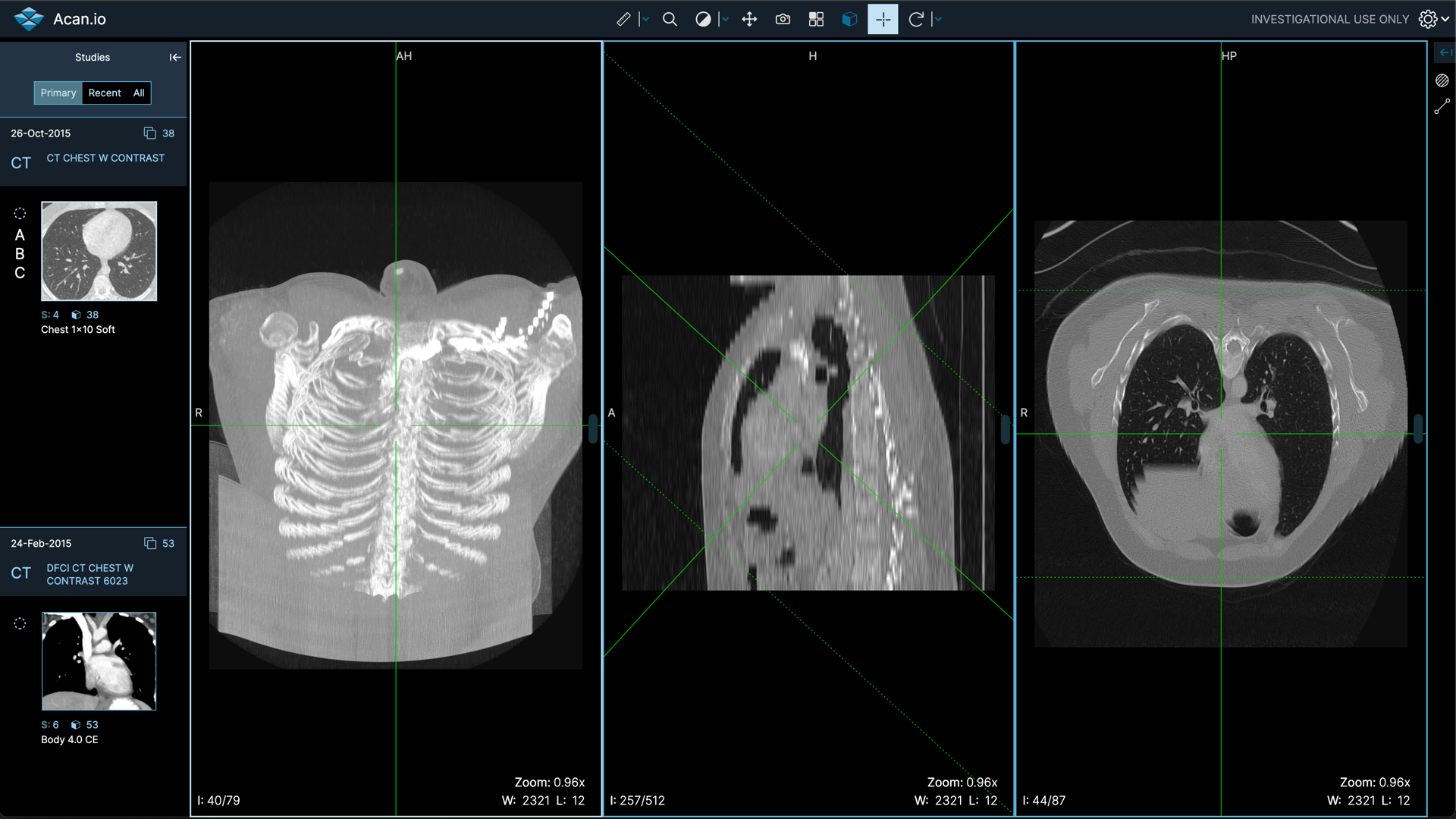Toggle the circle next to Chest 1×10 Soft
This screenshot has width=1456, height=819.
[20, 213]
